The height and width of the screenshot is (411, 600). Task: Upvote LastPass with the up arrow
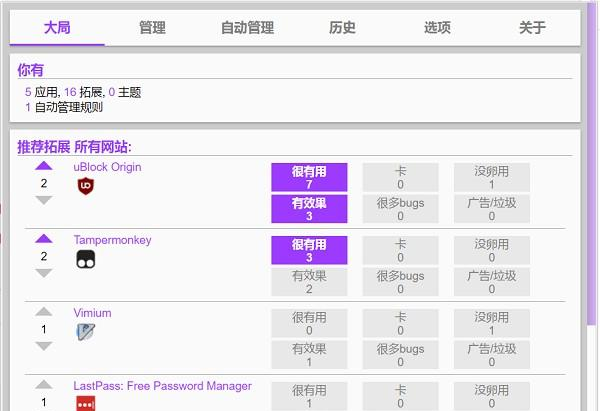pyautogui.click(x=44, y=384)
